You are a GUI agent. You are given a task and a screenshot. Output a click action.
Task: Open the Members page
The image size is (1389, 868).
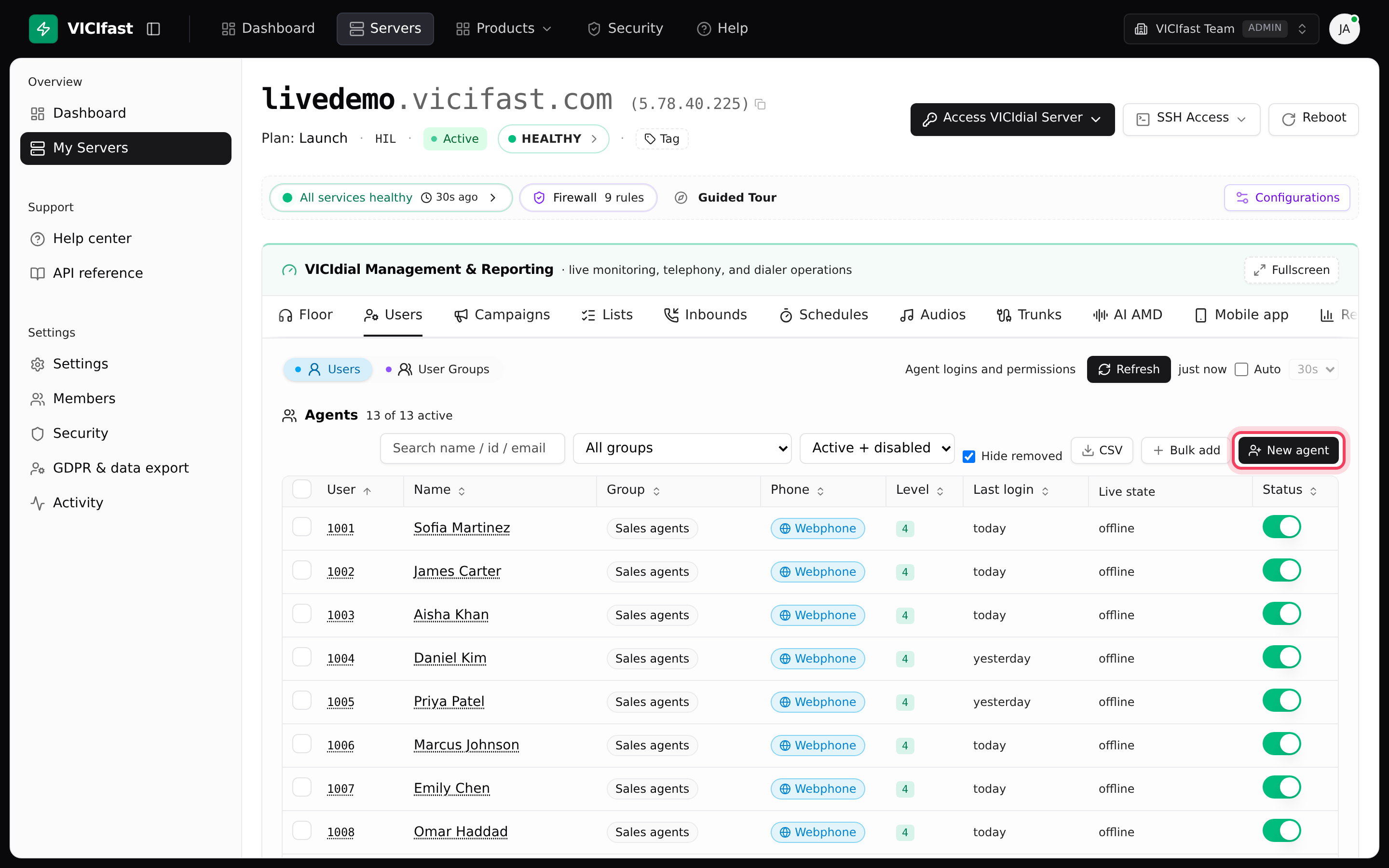coord(126,398)
